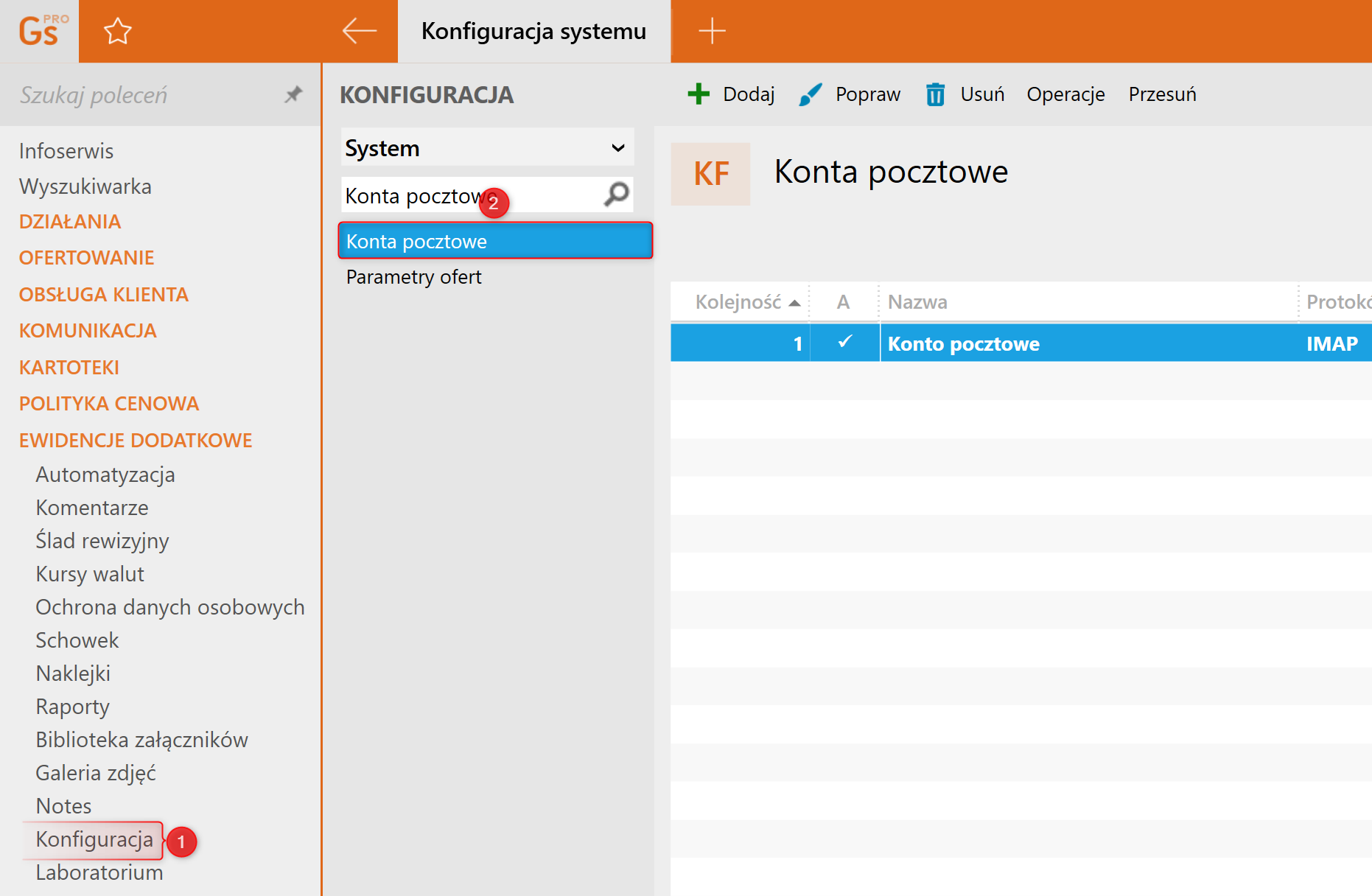Open Schowek in sidebar

[x=77, y=640]
